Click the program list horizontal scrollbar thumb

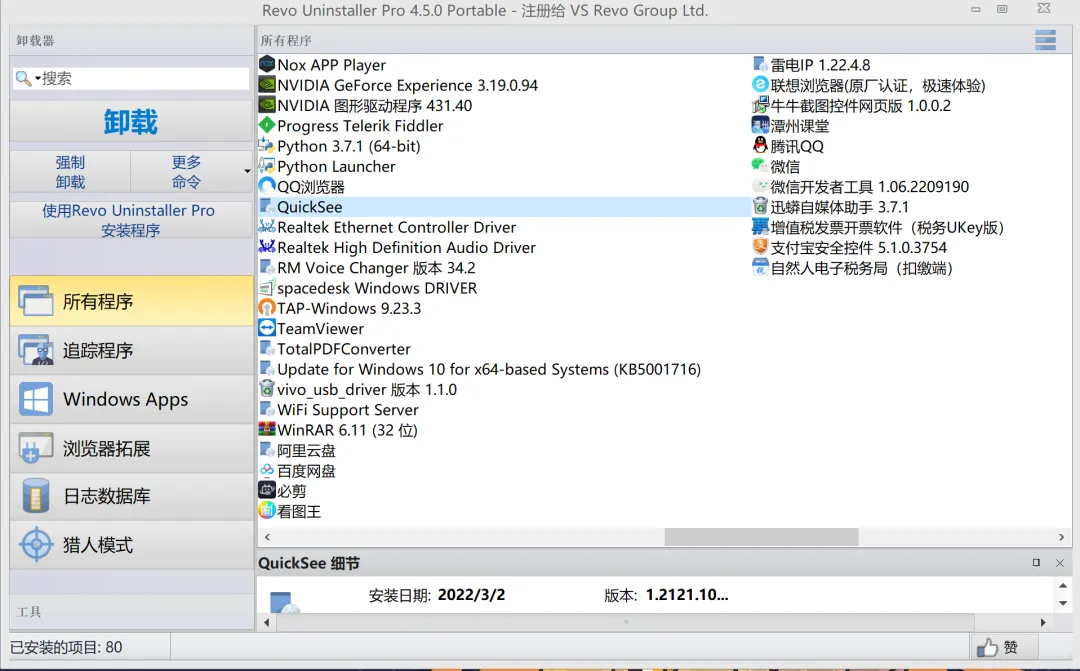pyautogui.click(x=761, y=537)
